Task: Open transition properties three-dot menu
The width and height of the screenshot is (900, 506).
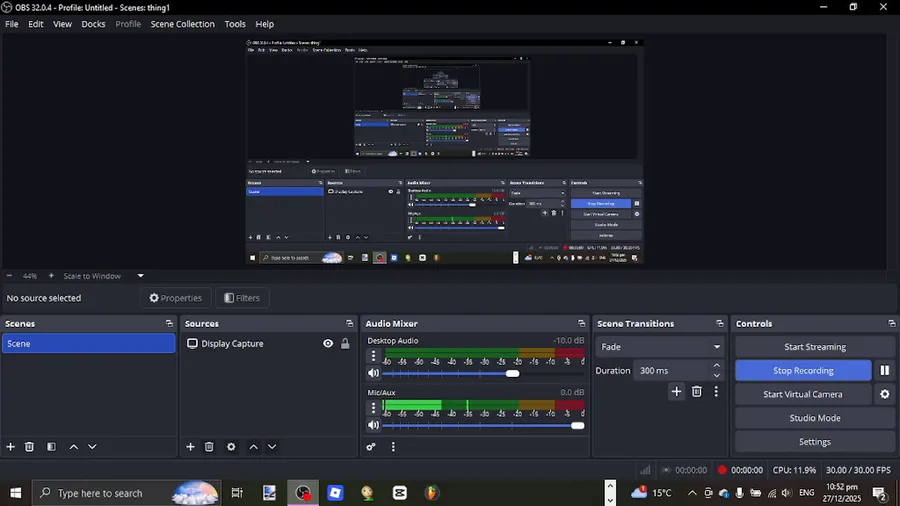Action: pos(716,391)
